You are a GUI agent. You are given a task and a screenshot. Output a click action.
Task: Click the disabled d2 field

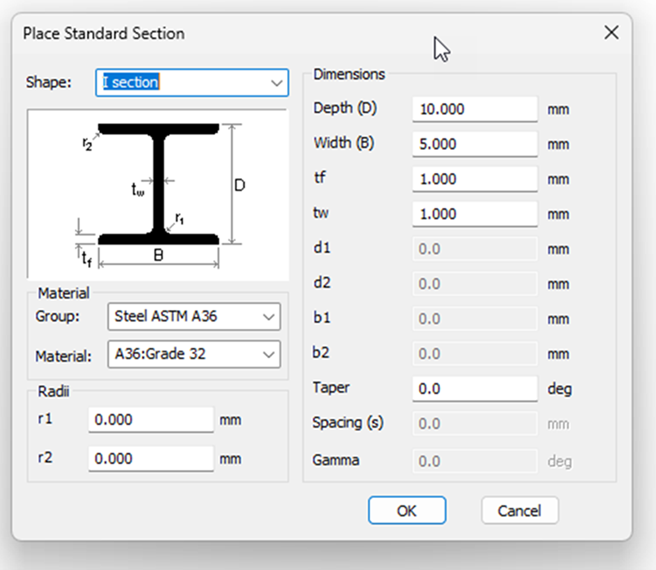point(475,284)
